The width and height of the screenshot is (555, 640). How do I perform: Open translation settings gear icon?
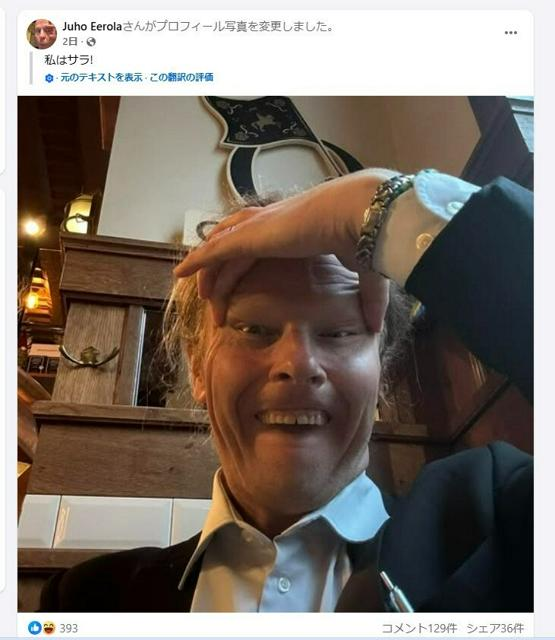[x=49, y=78]
